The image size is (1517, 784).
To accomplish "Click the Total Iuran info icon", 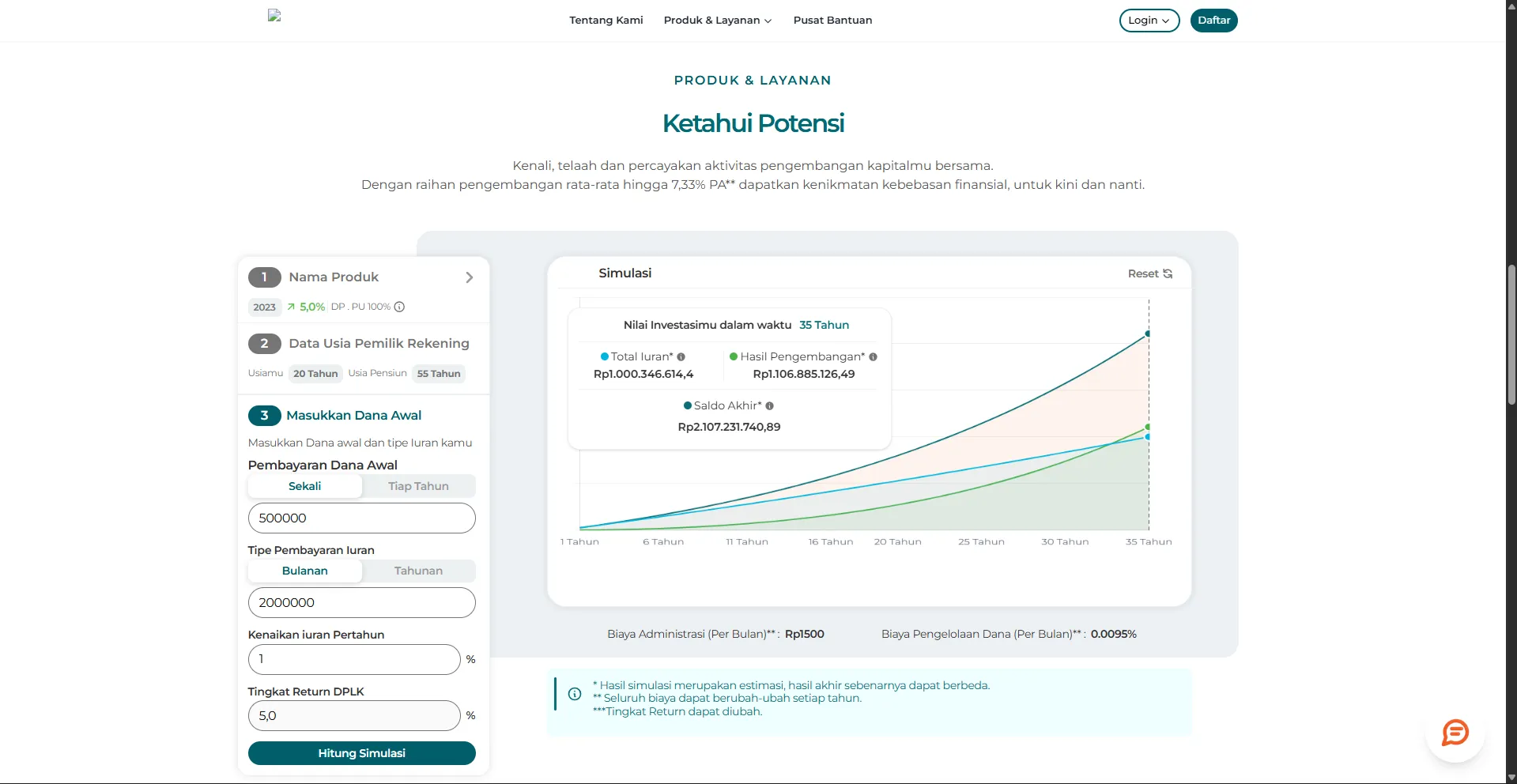I will 681,357.
